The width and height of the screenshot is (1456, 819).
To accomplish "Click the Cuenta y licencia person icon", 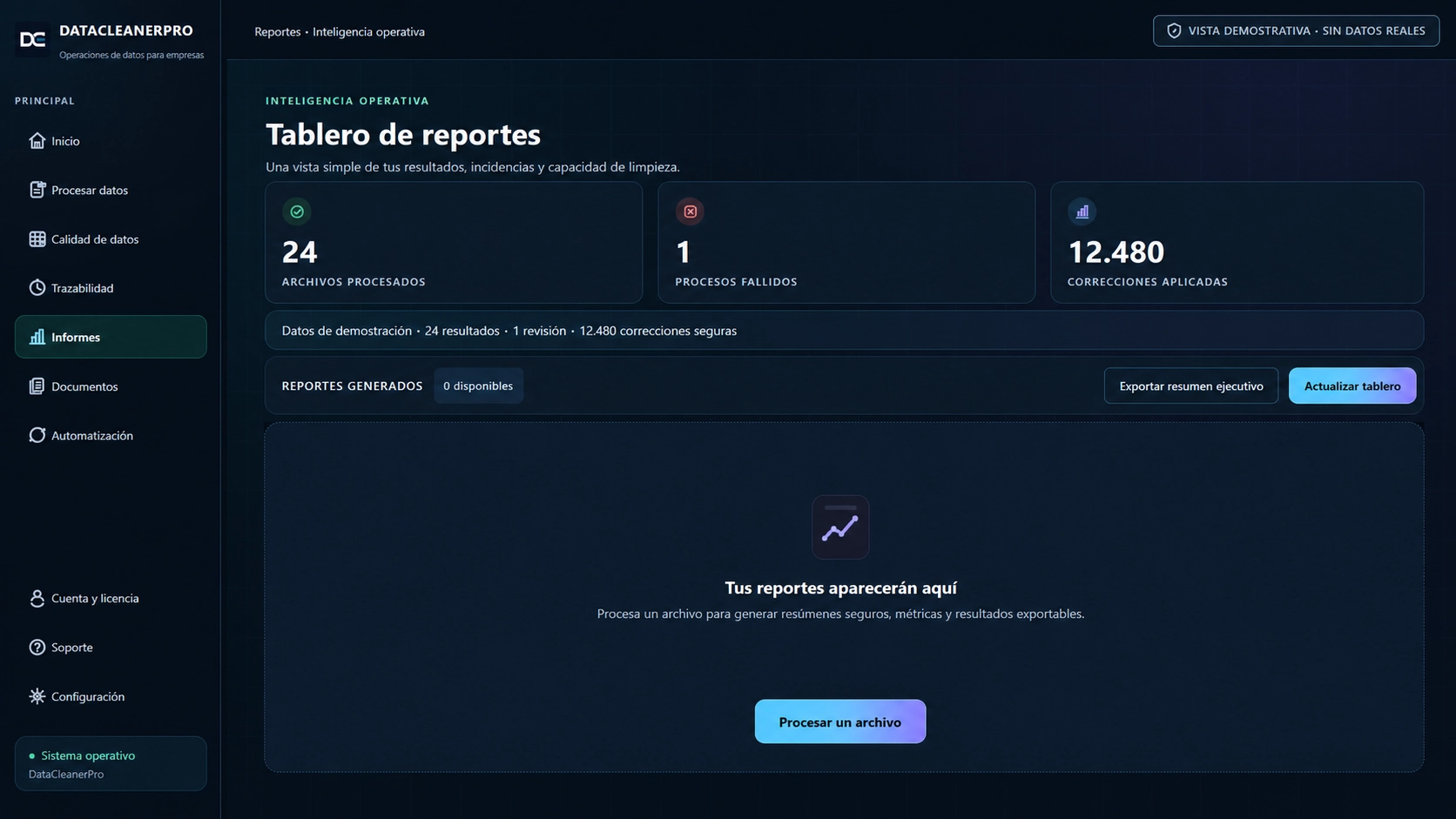I will pos(37,599).
